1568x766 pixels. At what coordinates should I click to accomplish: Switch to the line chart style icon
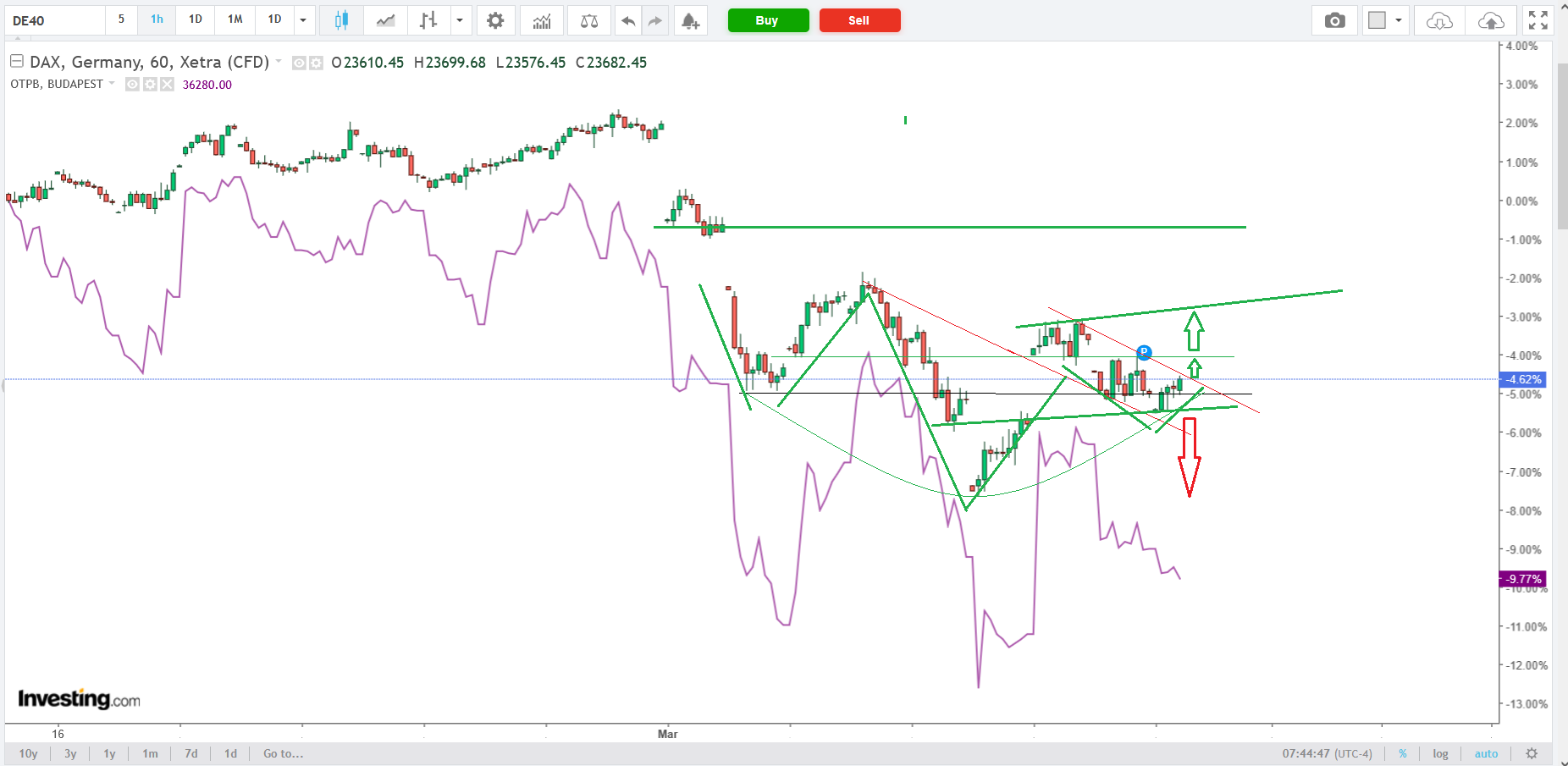(385, 20)
